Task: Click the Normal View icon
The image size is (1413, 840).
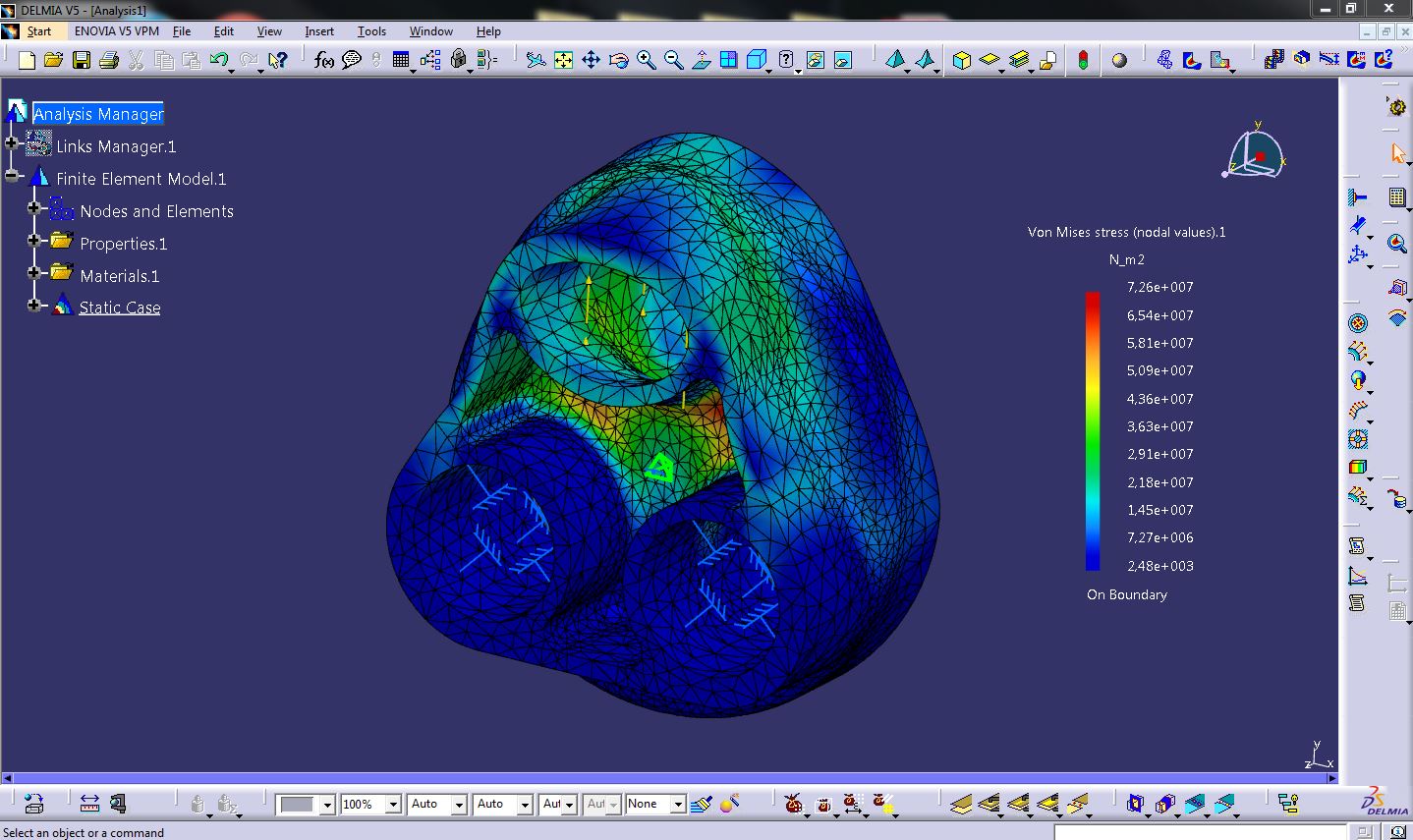Action: point(701,61)
